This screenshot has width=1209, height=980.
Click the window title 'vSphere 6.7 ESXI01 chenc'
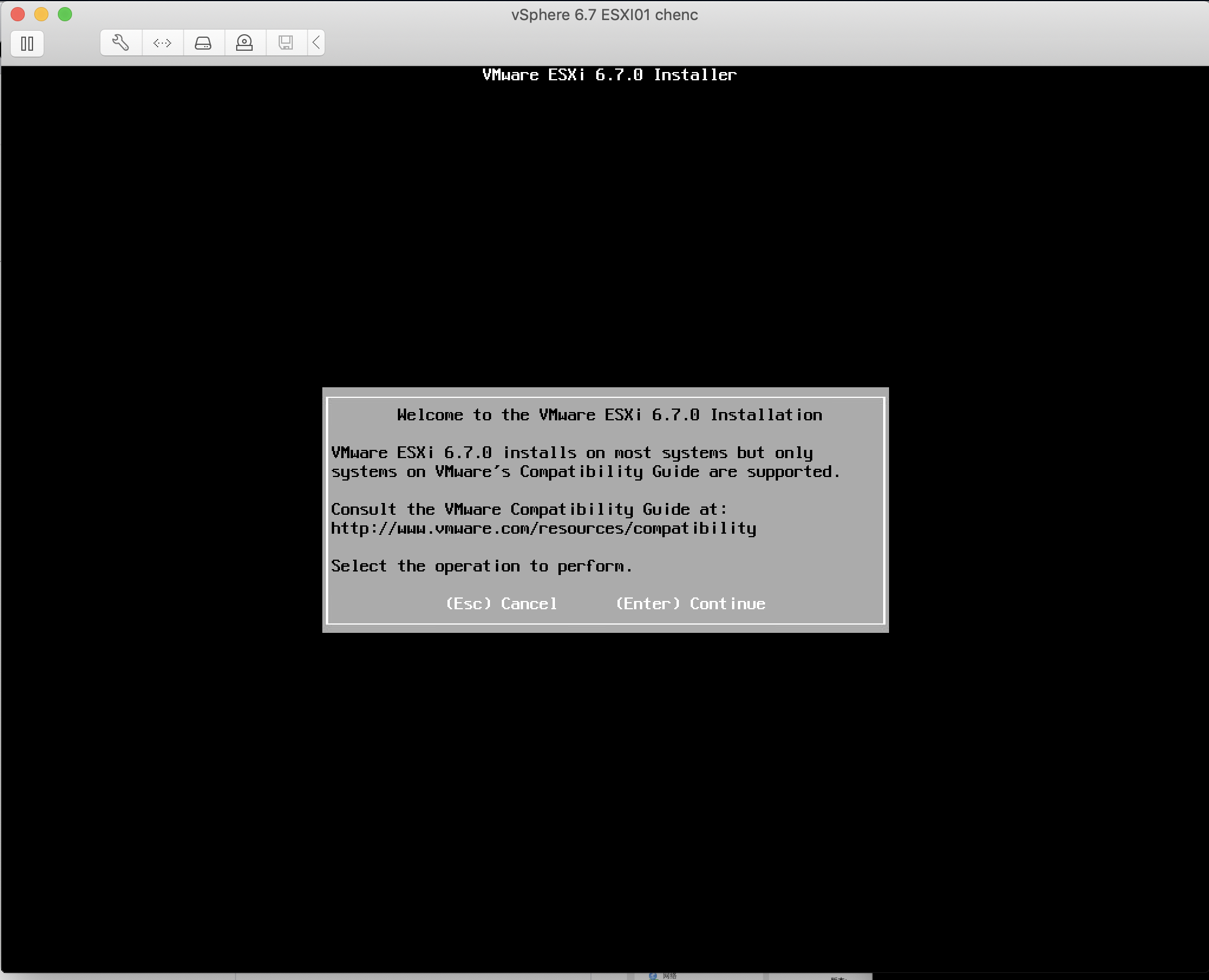[x=604, y=15]
